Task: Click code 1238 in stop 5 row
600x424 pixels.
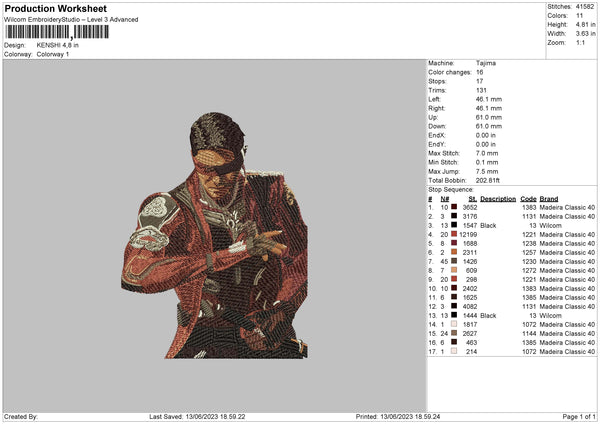Action: coord(529,243)
